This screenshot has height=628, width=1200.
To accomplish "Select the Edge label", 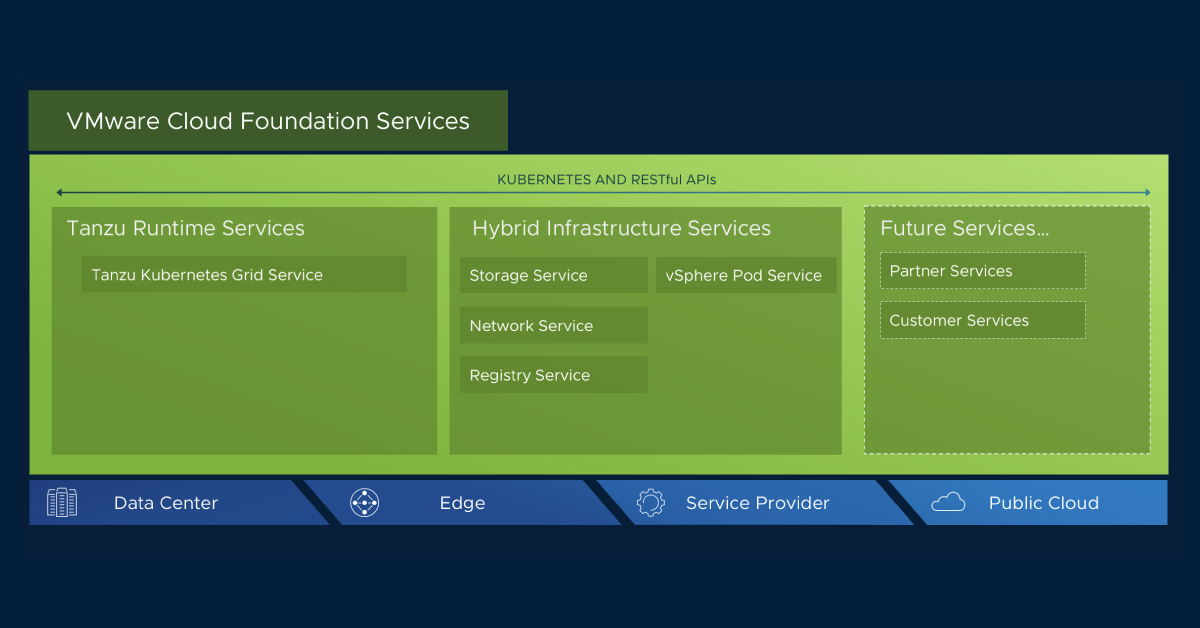I will coord(462,503).
